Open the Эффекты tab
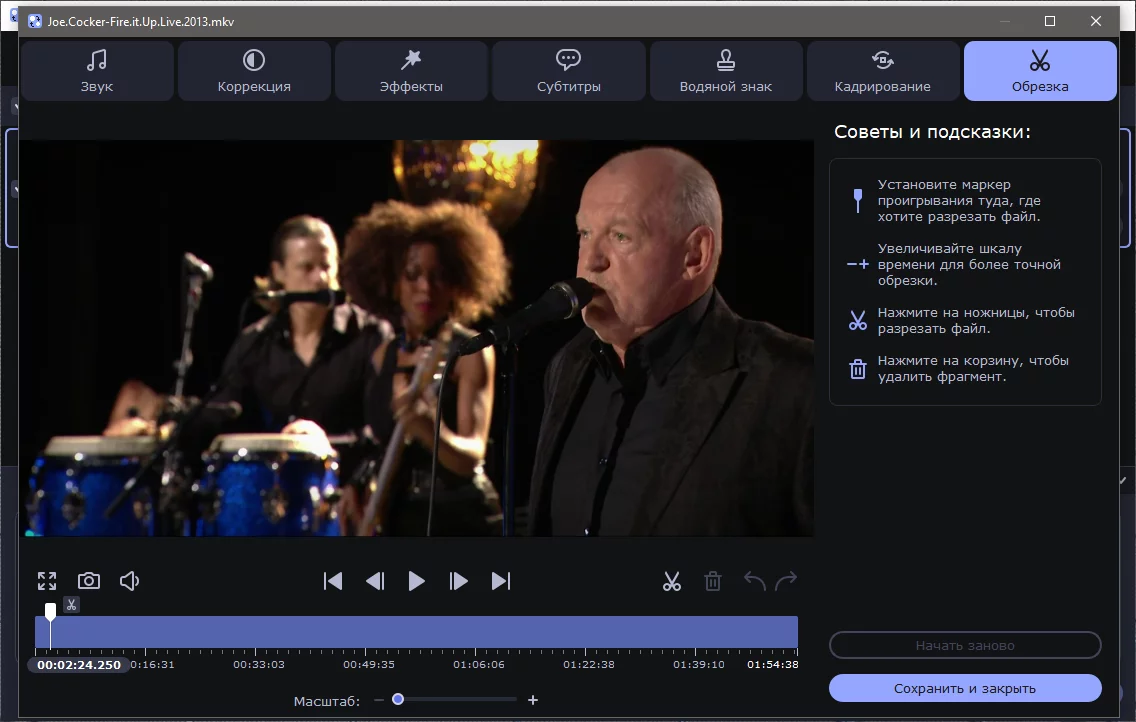Image resolution: width=1136 pixels, height=722 pixels. click(412, 71)
